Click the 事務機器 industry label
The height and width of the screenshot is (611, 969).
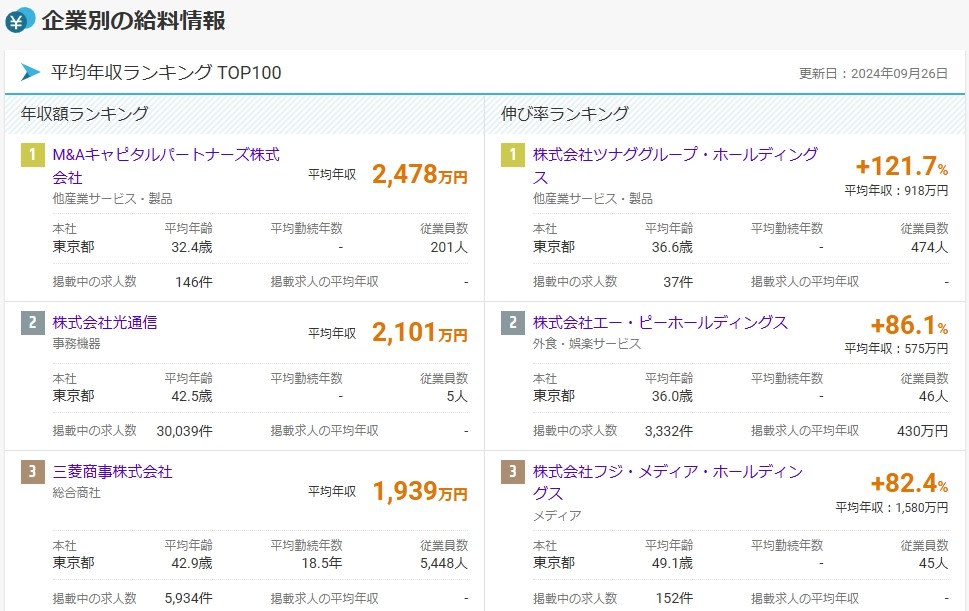coord(77,343)
